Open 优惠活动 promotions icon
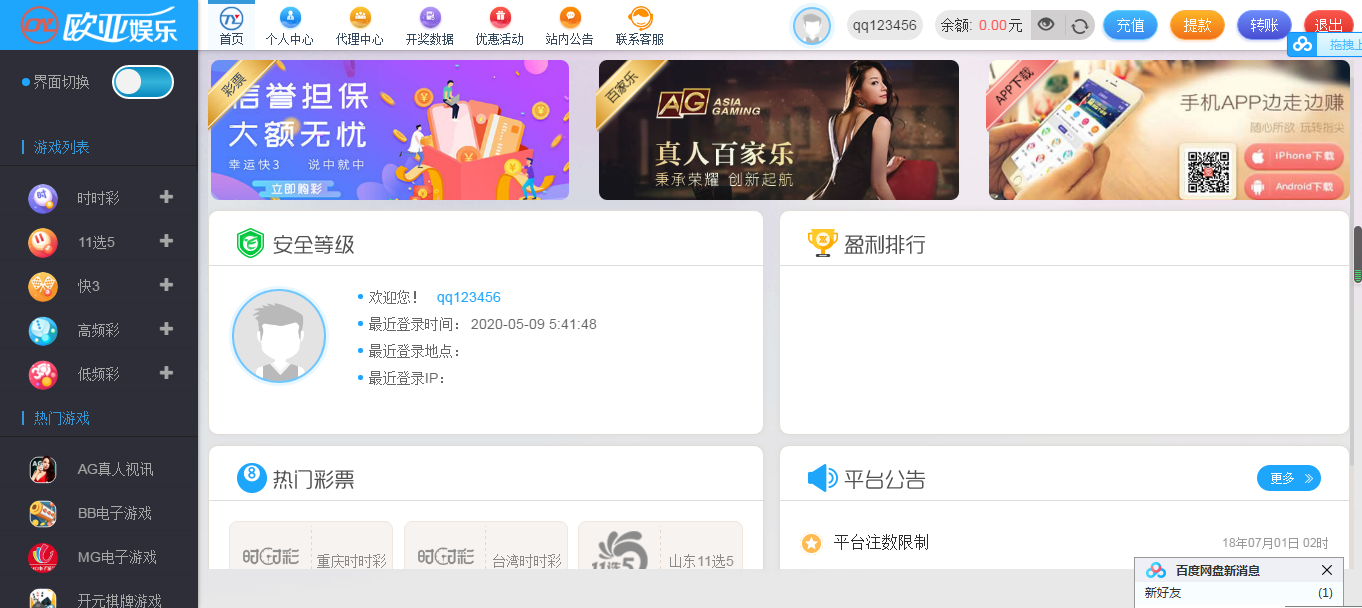 pos(498,24)
